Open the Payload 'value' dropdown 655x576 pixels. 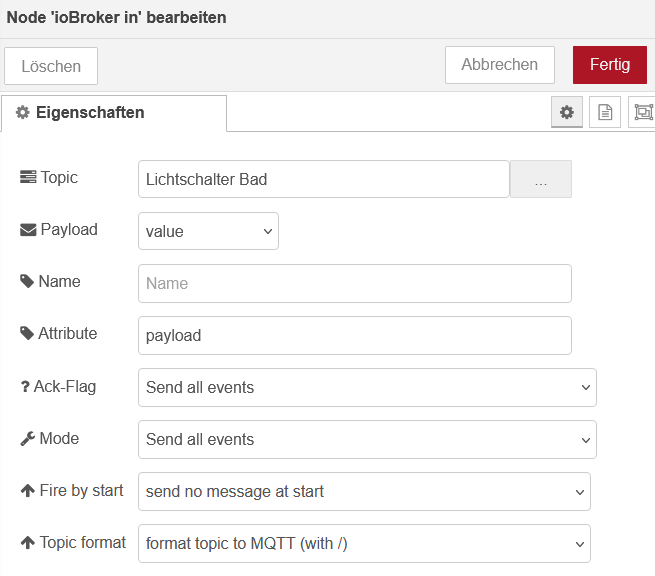[208, 231]
